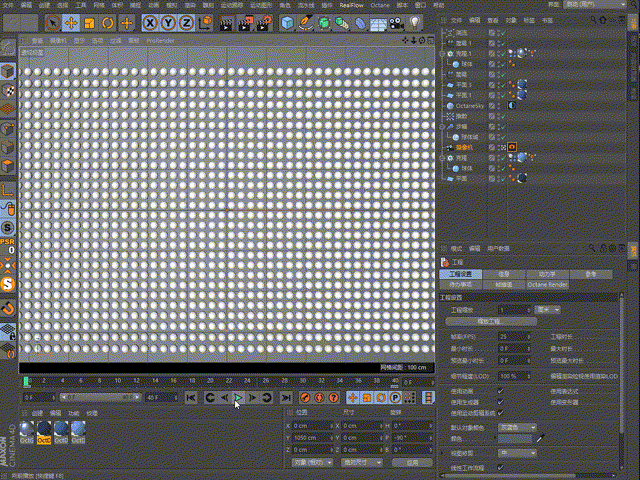The height and width of the screenshot is (480, 640).
Task: Open the green generators cube icon
Action: coord(324,23)
